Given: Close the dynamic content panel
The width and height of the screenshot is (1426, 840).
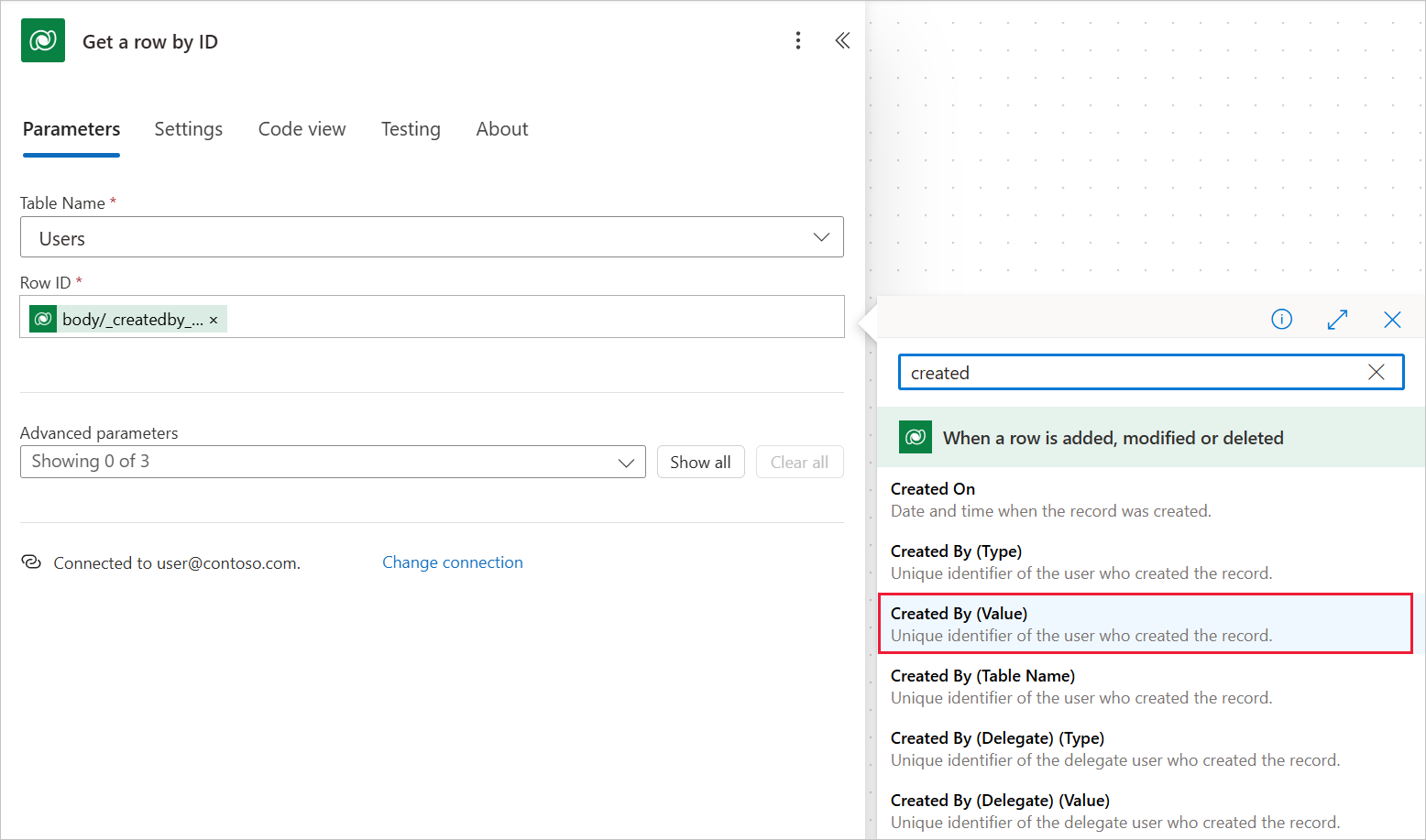Looking at the screenshot, I should [1392, 319].
